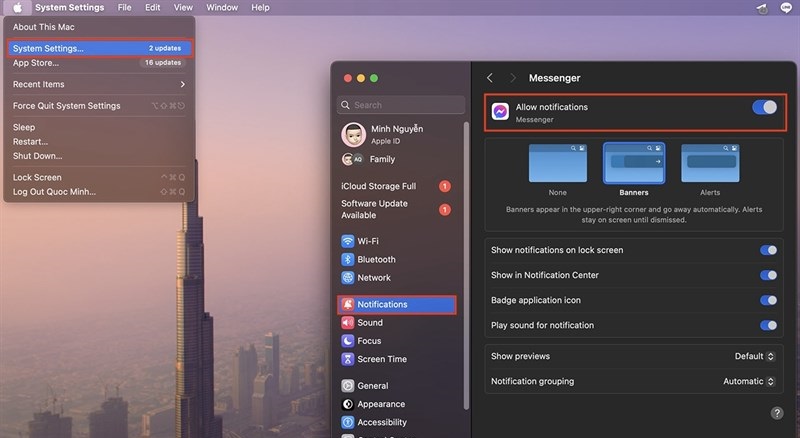The image size is (800, 438).
Task: Click the Screen Time hourglass icon
Action: click(347, 359)
